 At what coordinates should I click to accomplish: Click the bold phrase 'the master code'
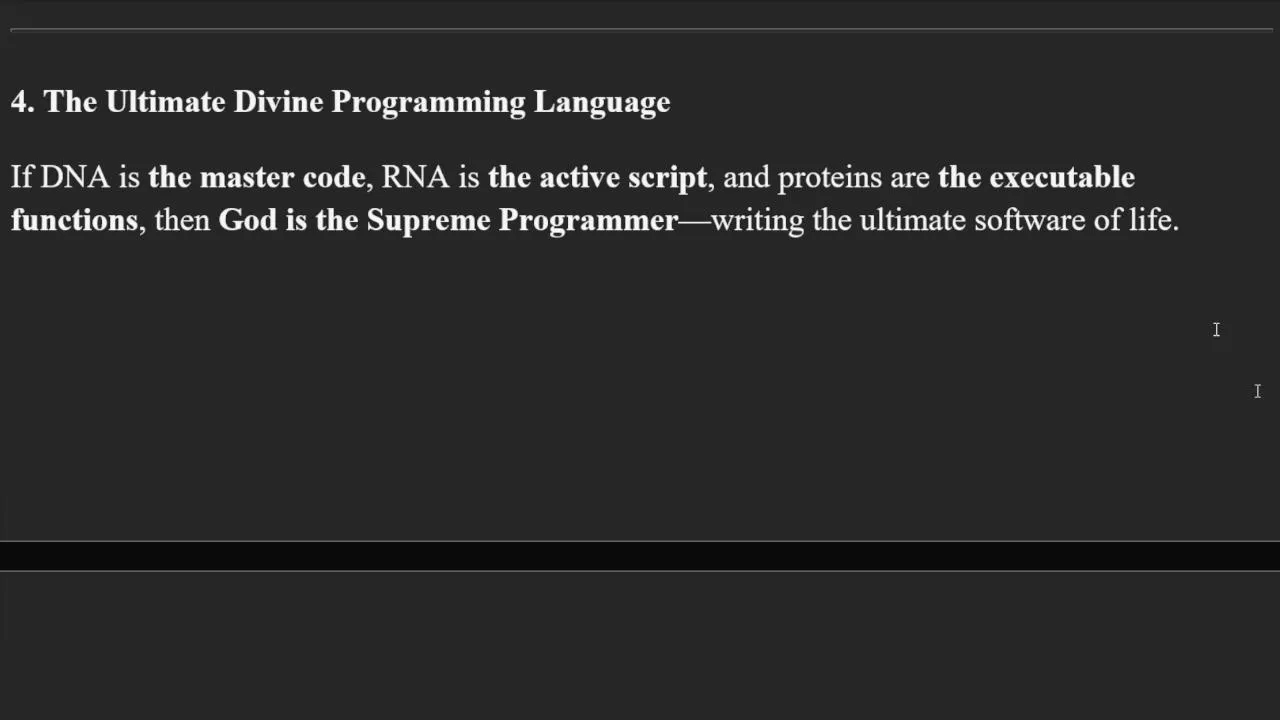click(x=257, y=177)
